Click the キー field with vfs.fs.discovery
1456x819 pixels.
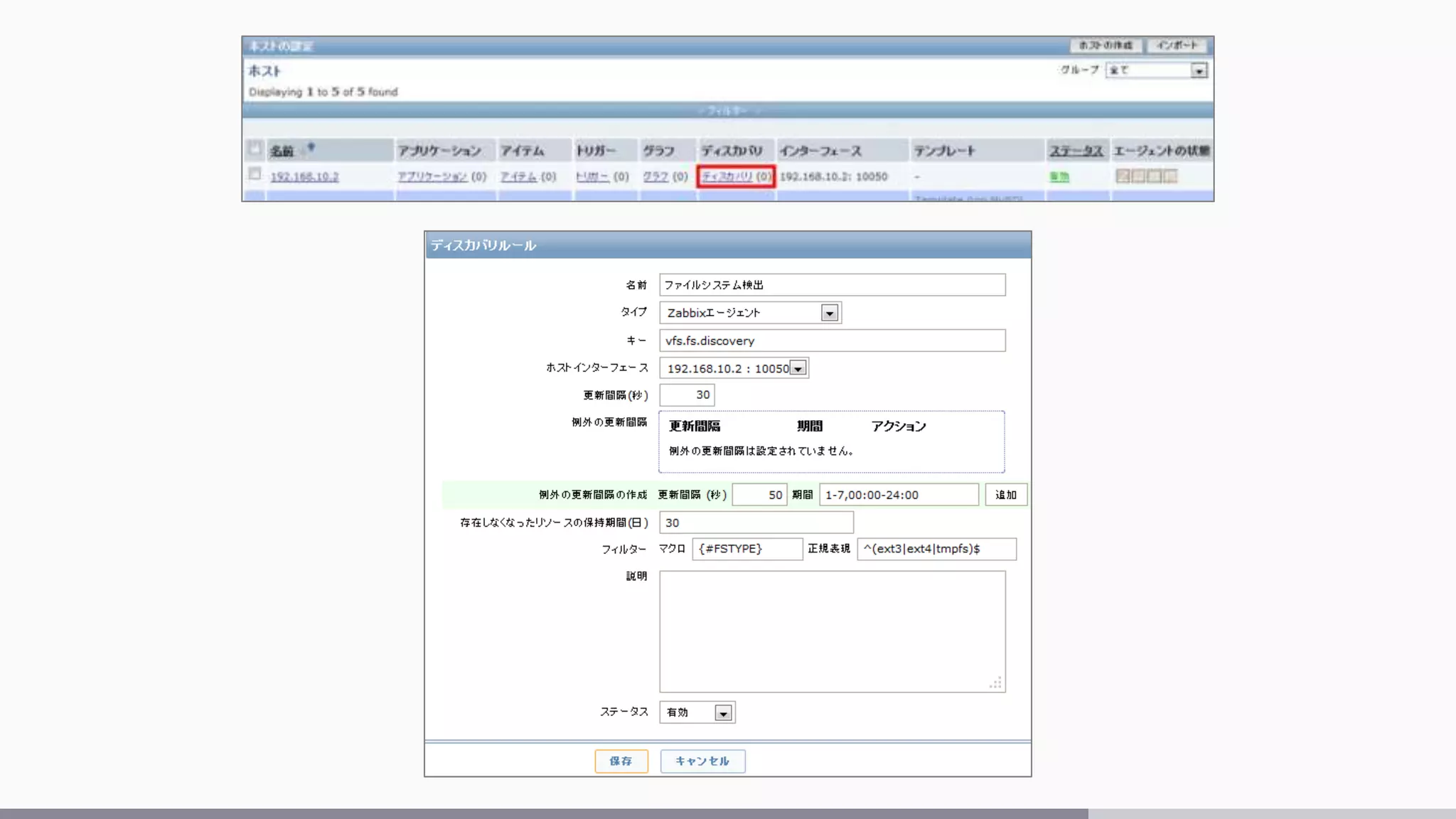(x=832, y=341)
